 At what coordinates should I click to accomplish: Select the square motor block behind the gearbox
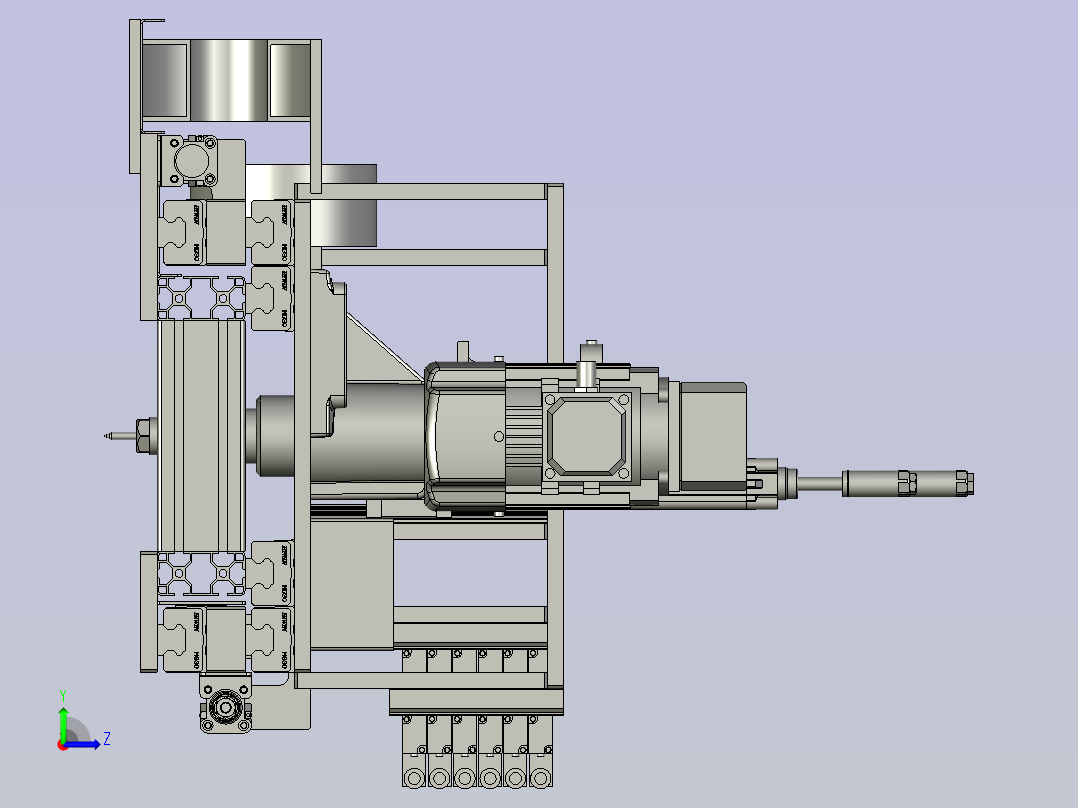pos(713,436)
